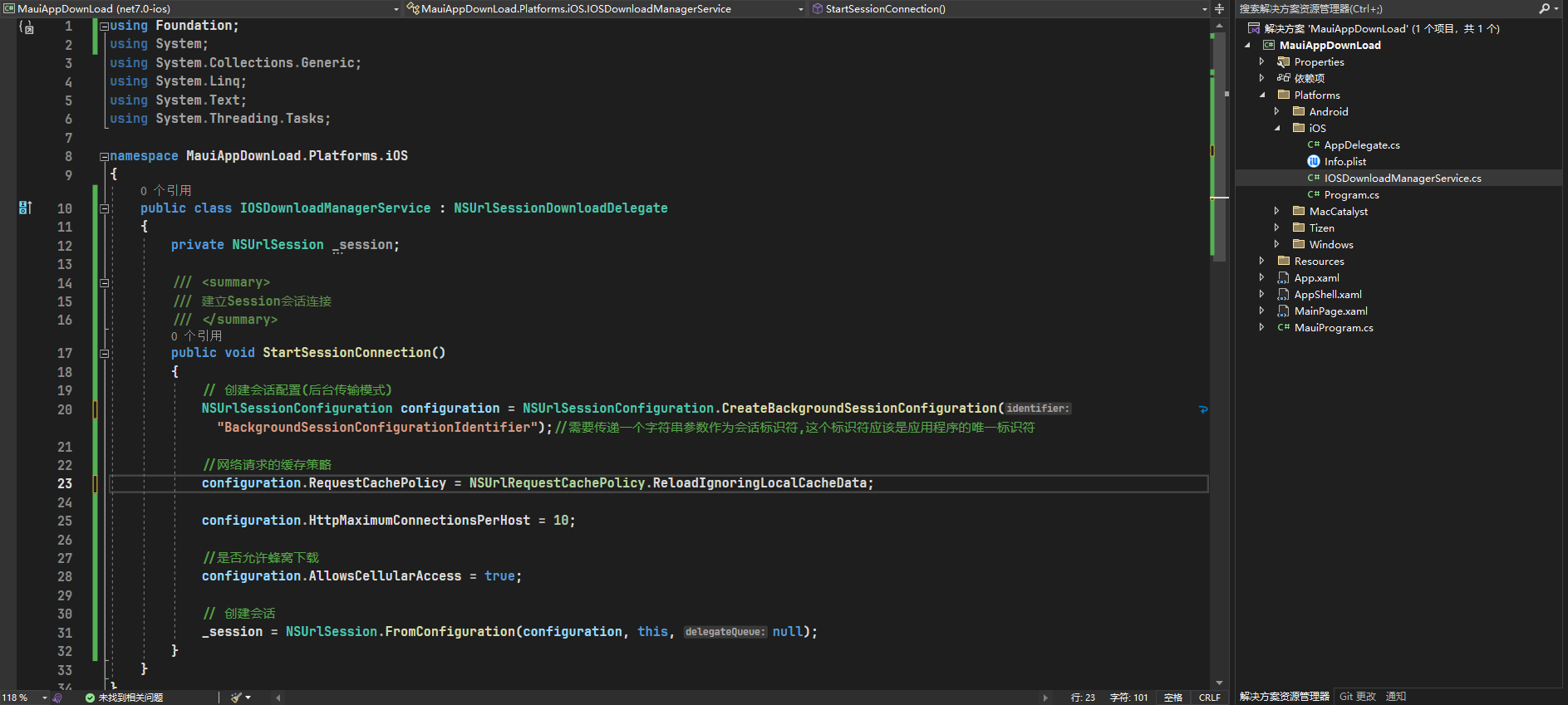
Task: Click the inheritance margin icon beside line 10
Action: pos(26,208)
